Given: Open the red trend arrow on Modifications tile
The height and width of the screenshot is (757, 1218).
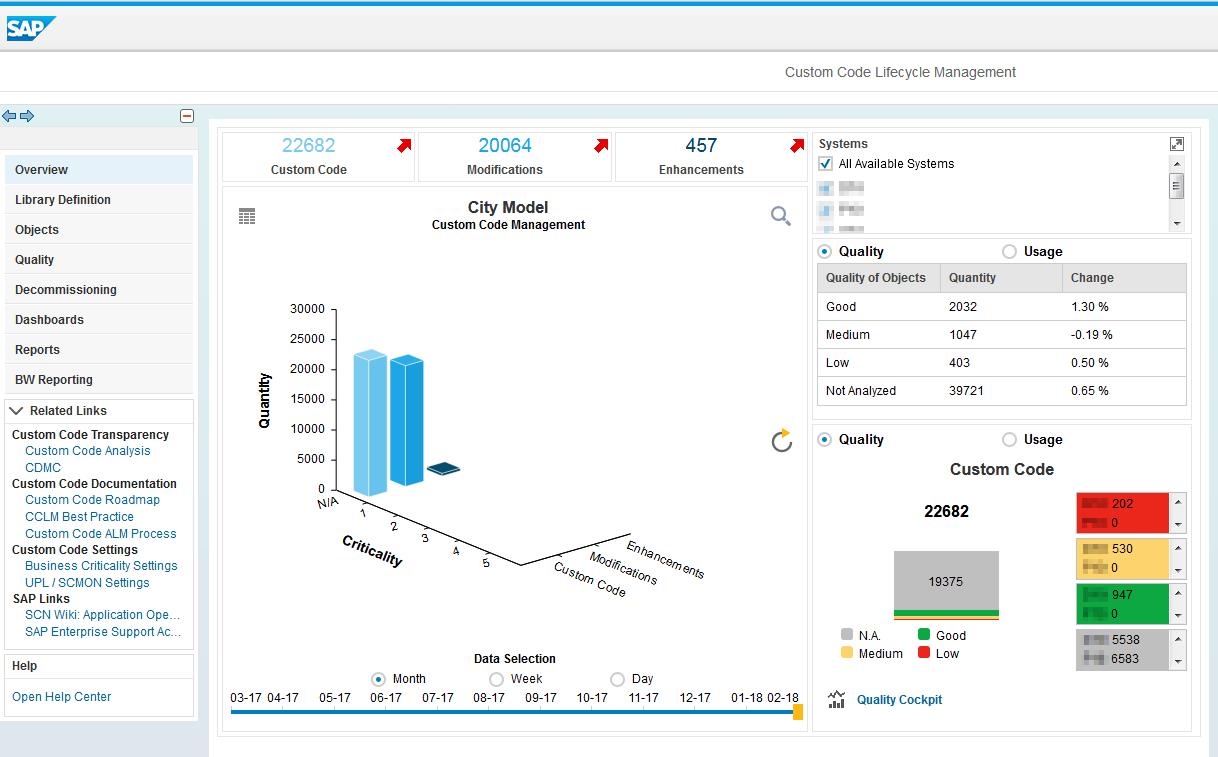Looking at the screenshot, I should click(x=601, y=146).
